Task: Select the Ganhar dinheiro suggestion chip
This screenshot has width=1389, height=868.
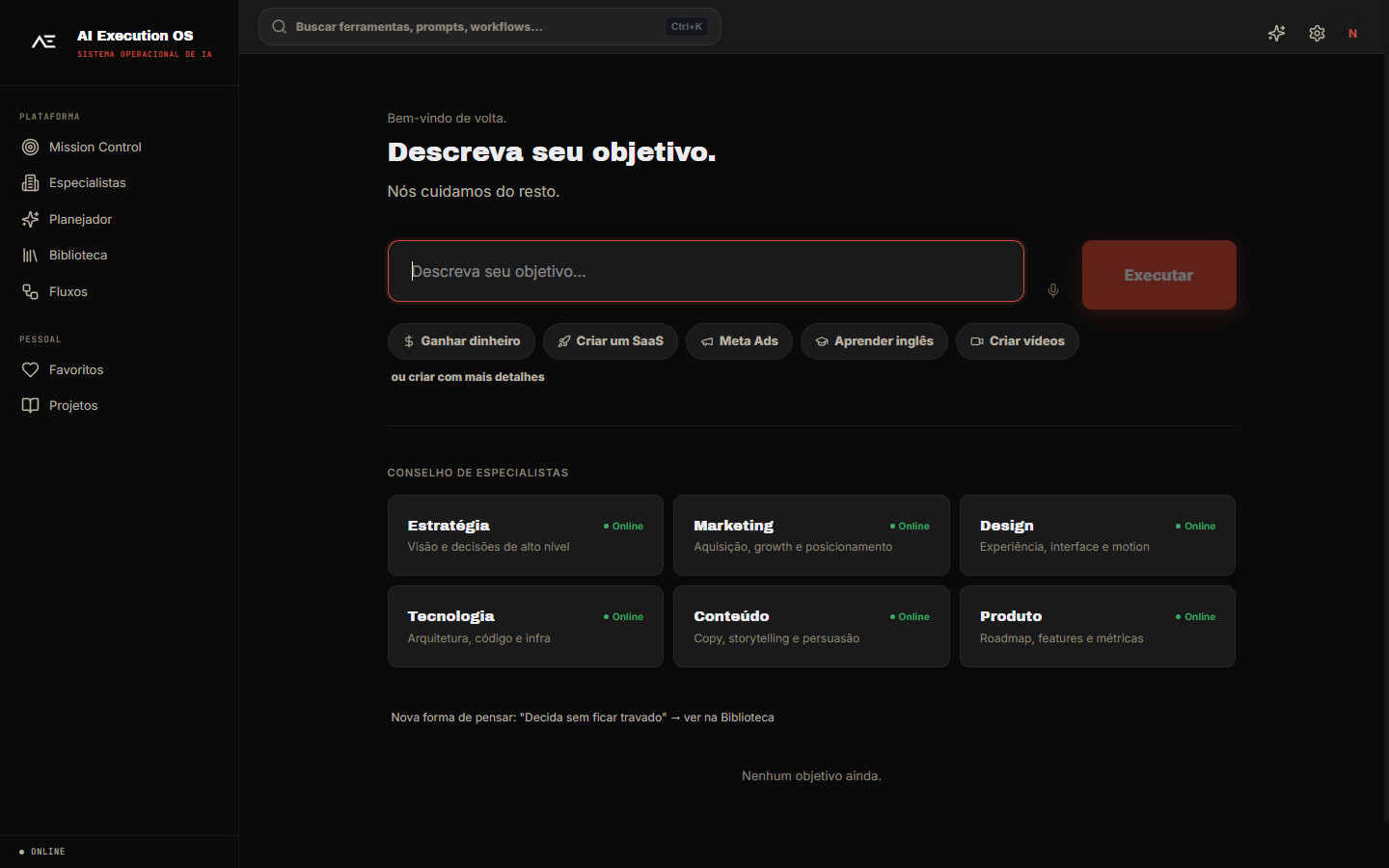Action: click(461, 341)
